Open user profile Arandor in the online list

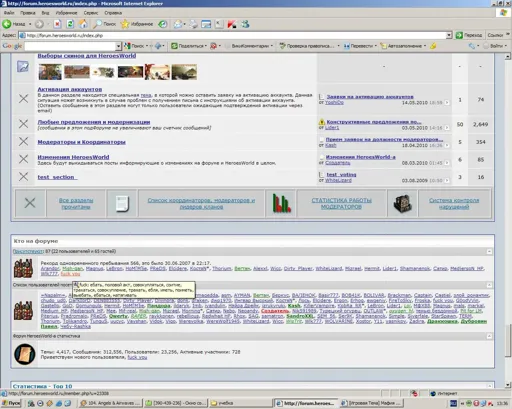click(x=50, y=268)
